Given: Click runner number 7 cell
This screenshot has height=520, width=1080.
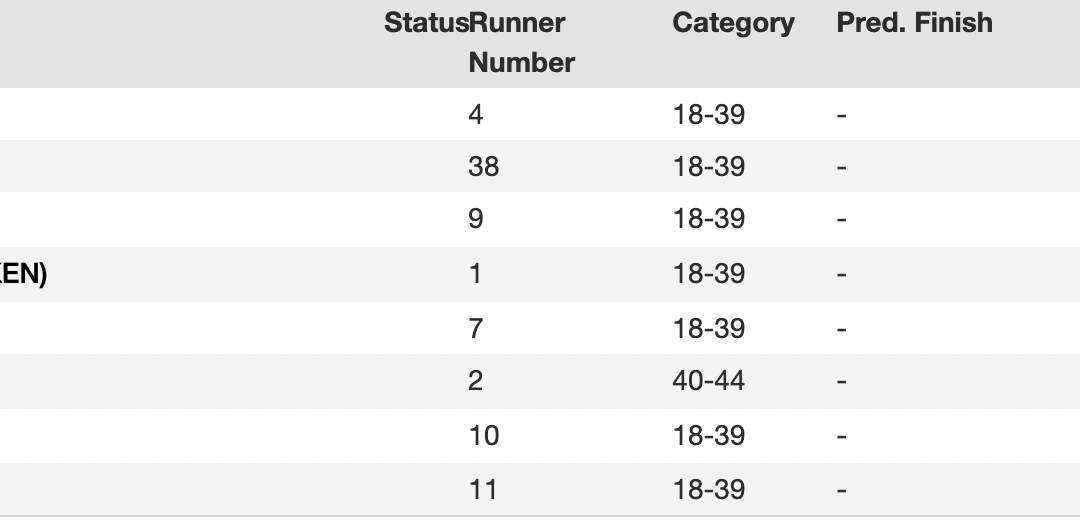Looking at the screenshot, I should point(475,328).
